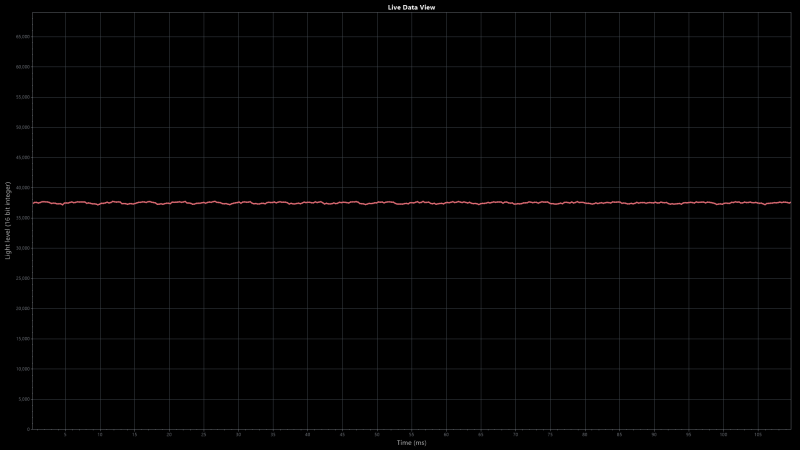
Task: Click the 20,000 y-axis tick label
Action: [24, 308]
